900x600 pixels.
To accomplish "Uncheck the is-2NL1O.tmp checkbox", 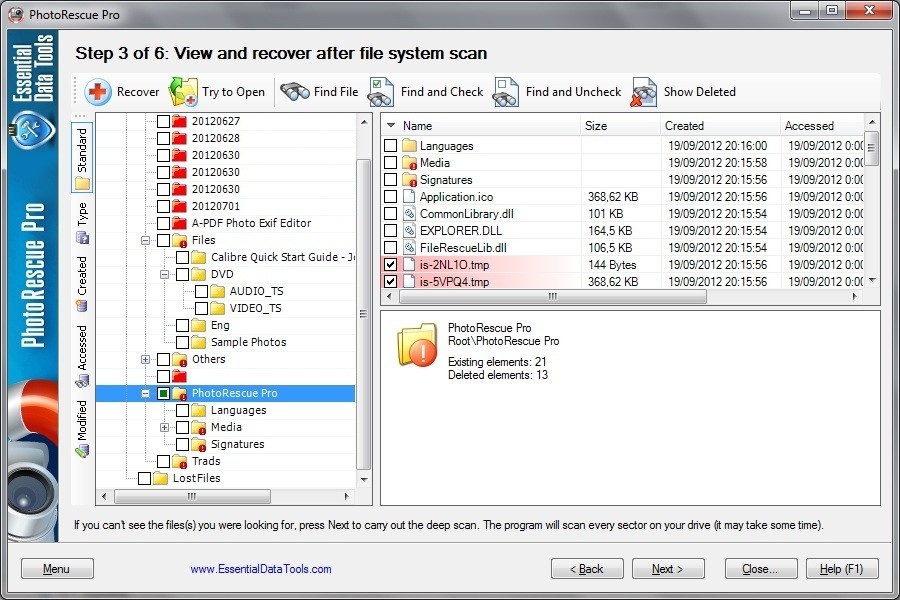I will tap(390, 264).
